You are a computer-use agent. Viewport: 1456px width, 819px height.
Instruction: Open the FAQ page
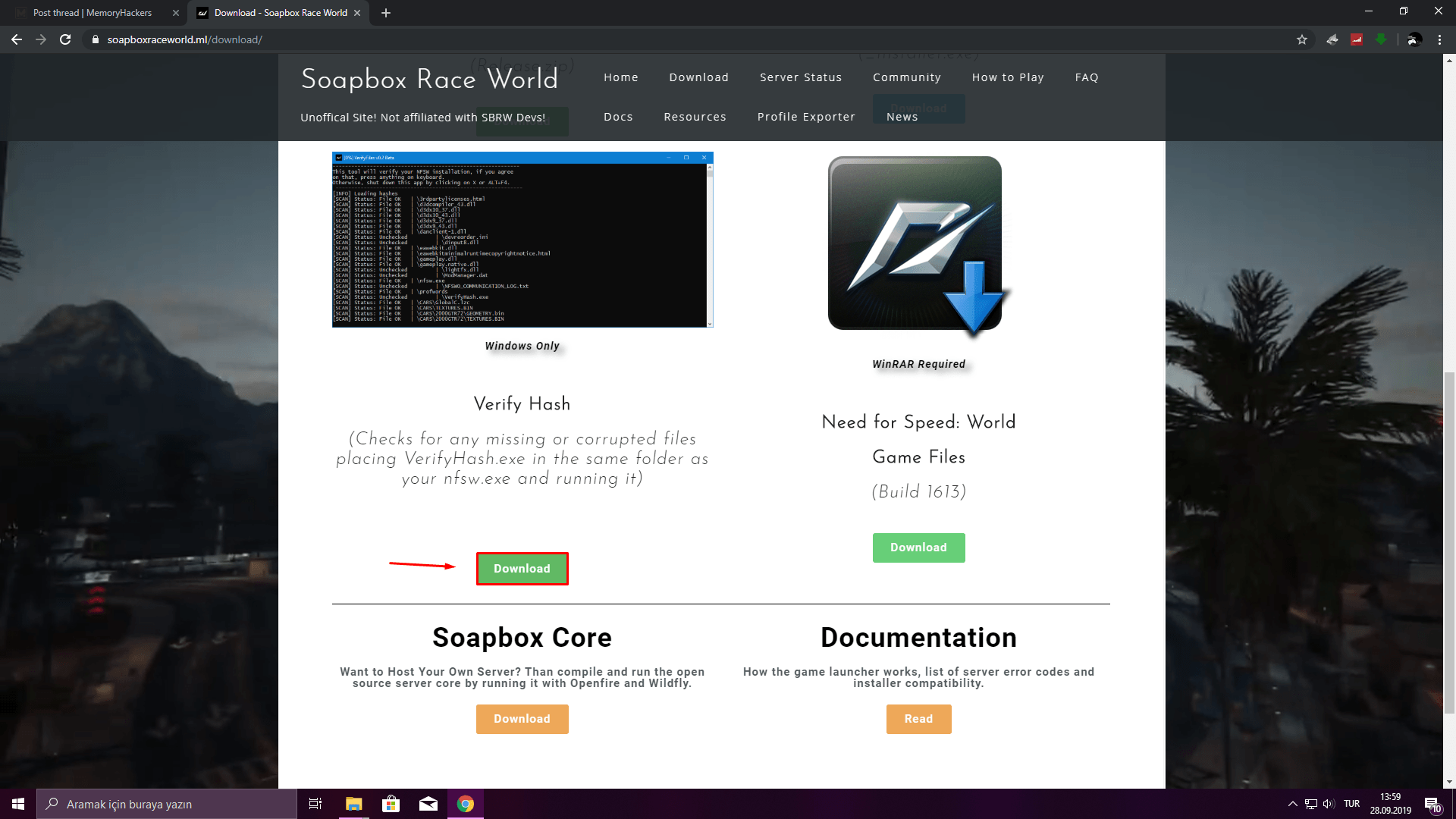(x=1087, y=77)
